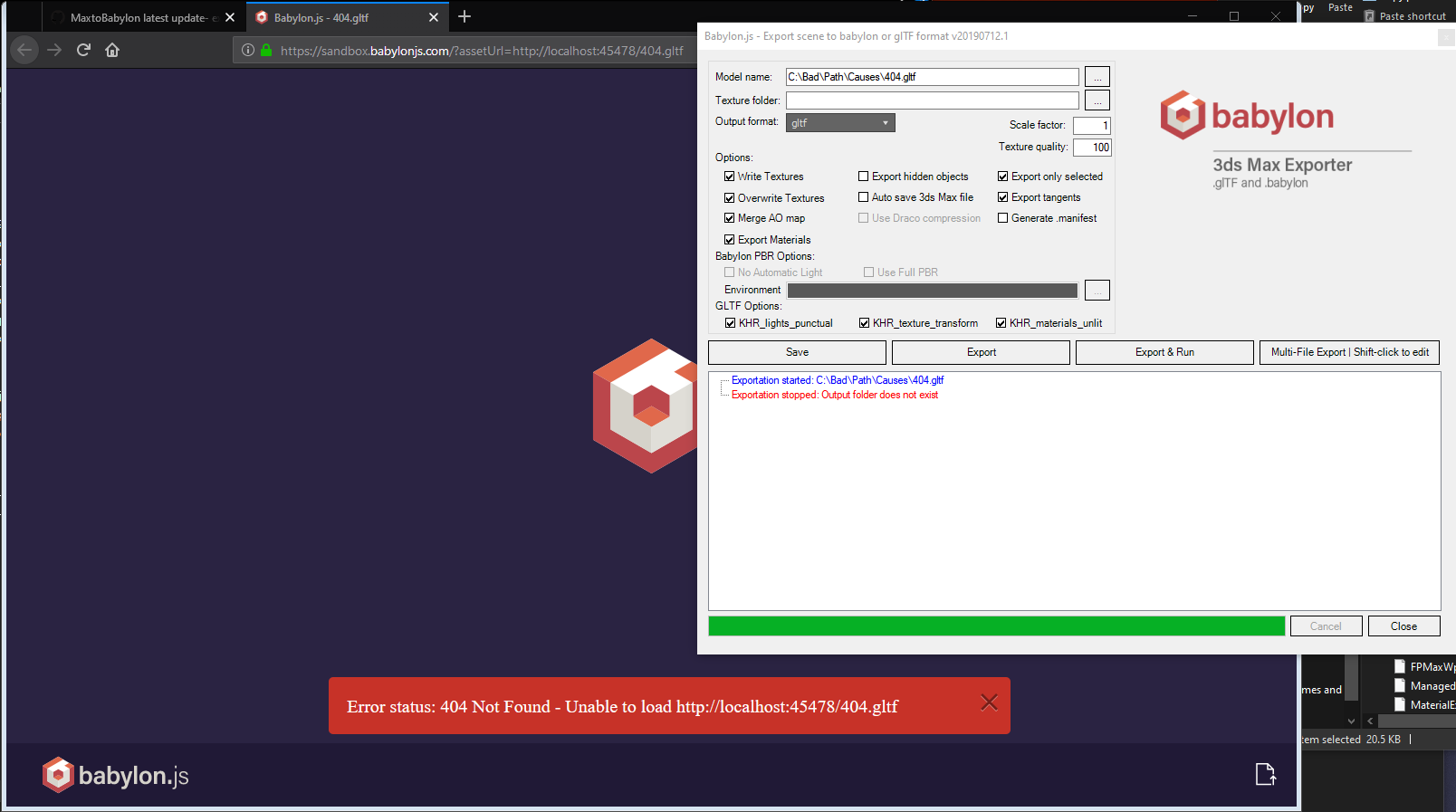This screenshot has width=1456, height=812.
Task: Toggle Write Textures checkbox
Action: coord(730,177)
